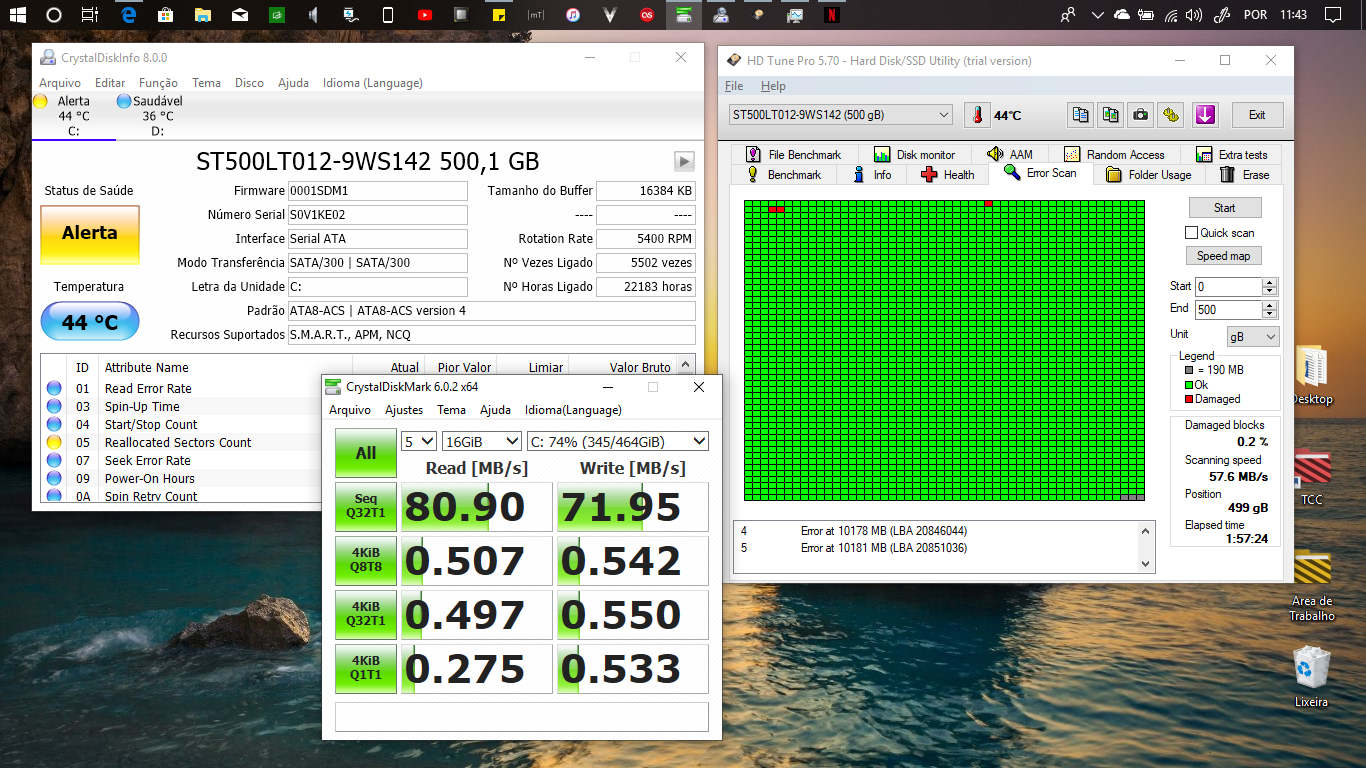
Task: Open YouTube app from taskbar
Action: pyautogui.click(x=425, y=15)
